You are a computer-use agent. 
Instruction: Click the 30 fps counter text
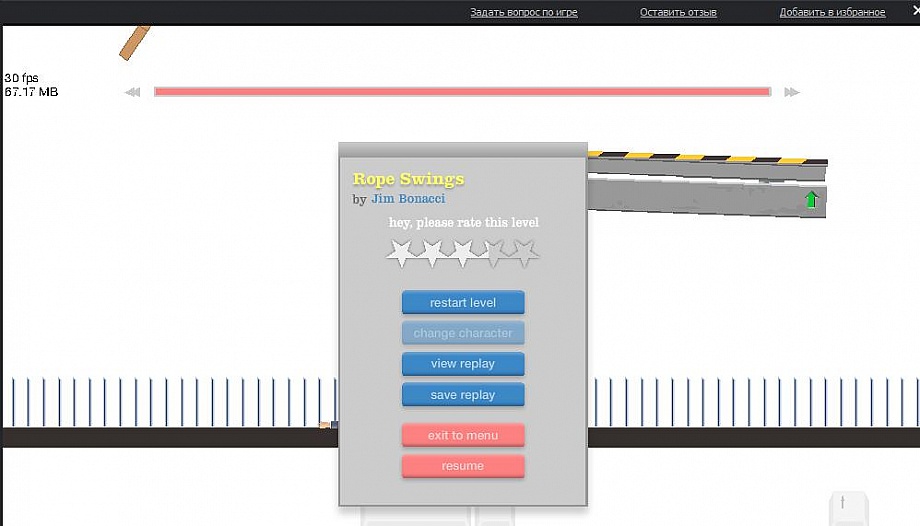[x=22, y=77]
